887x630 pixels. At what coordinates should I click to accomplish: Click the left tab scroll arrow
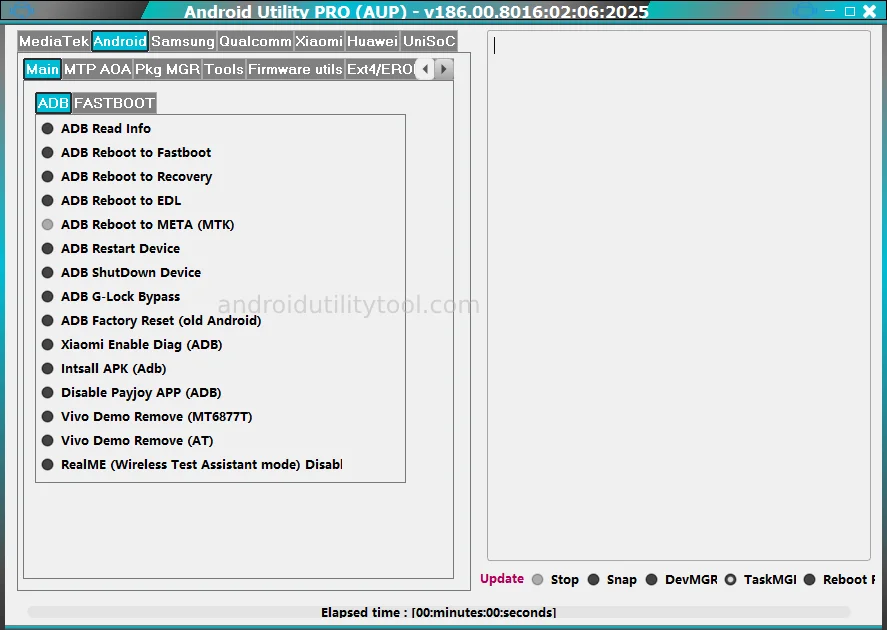coord(425,70)
